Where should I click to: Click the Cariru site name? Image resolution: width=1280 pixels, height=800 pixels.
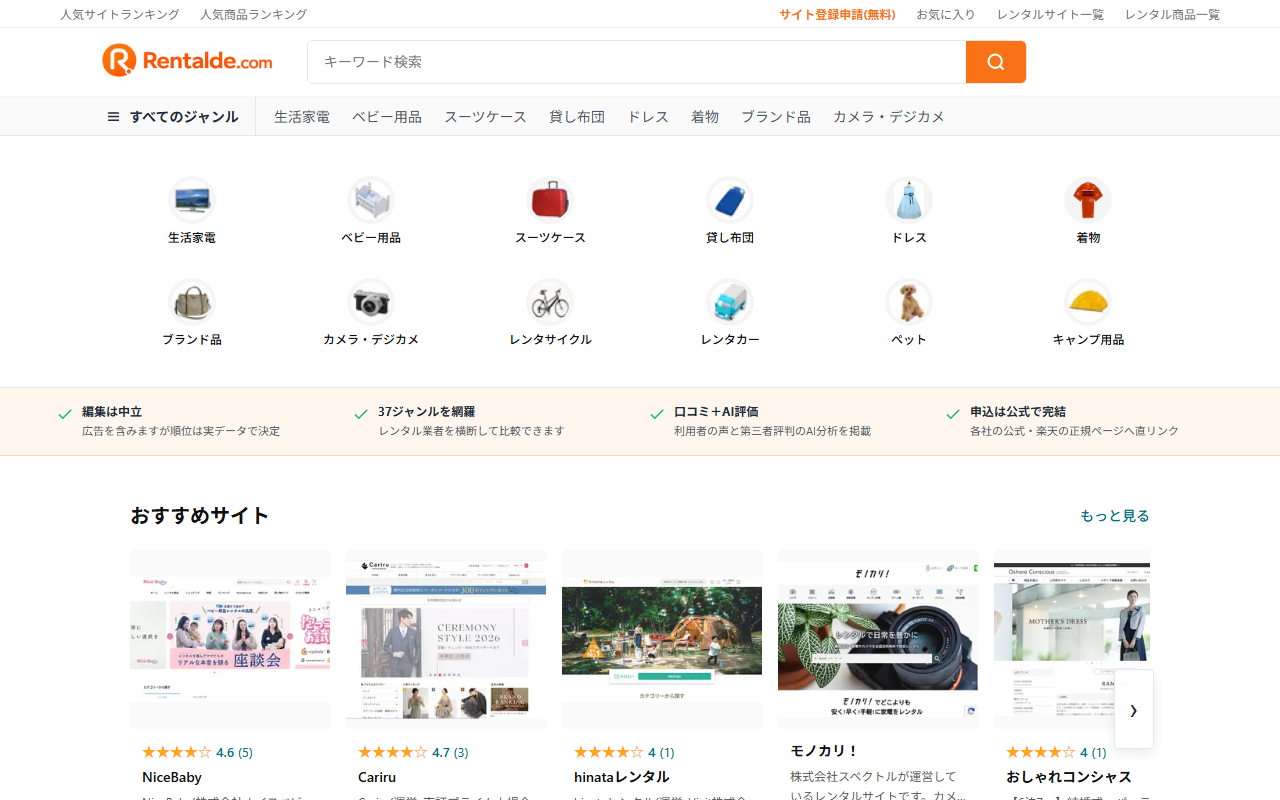(x=377, y=777)
